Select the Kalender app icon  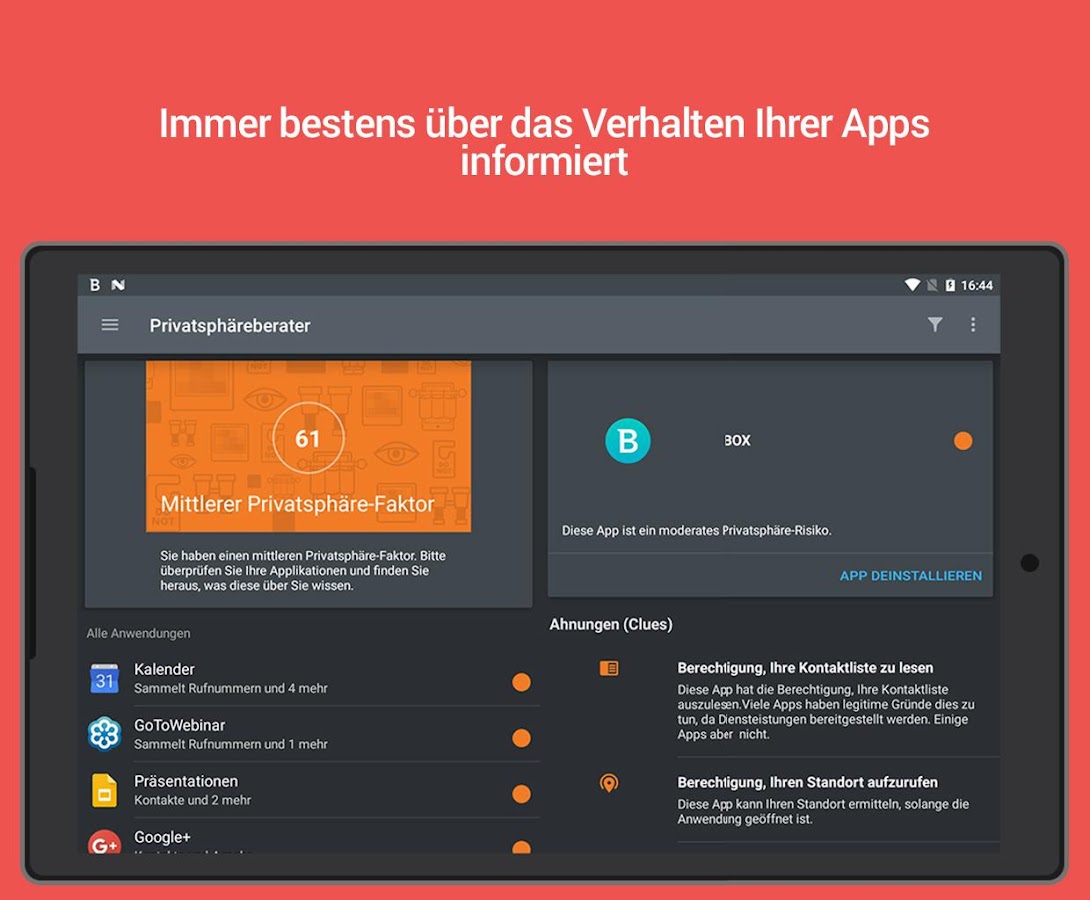(x=104, y=678)
